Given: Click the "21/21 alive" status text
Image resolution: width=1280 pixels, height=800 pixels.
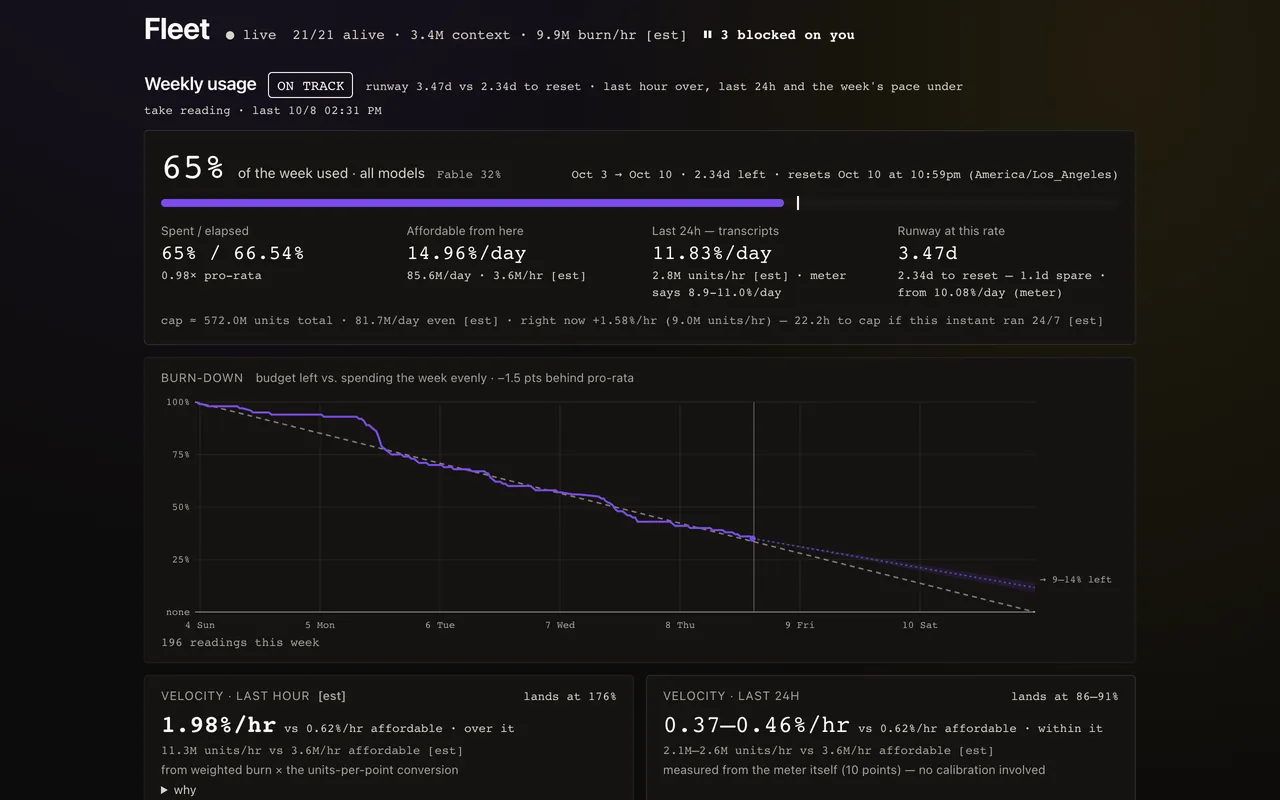Looking at the screenshot, I should point(338,35).
